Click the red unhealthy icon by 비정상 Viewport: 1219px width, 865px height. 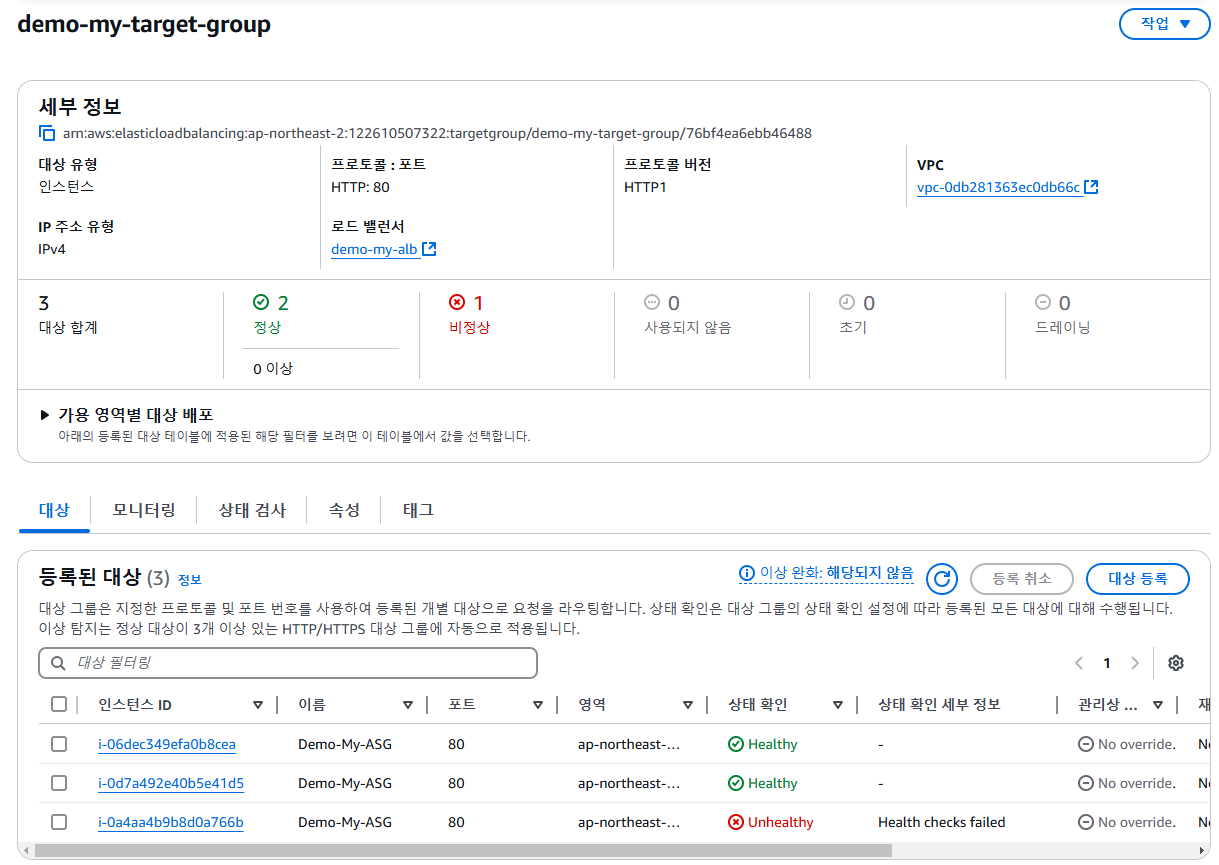457,302
